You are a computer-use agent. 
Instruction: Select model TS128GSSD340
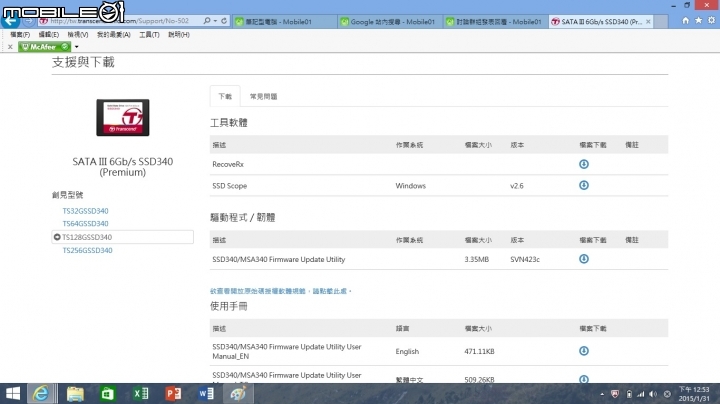123,237
